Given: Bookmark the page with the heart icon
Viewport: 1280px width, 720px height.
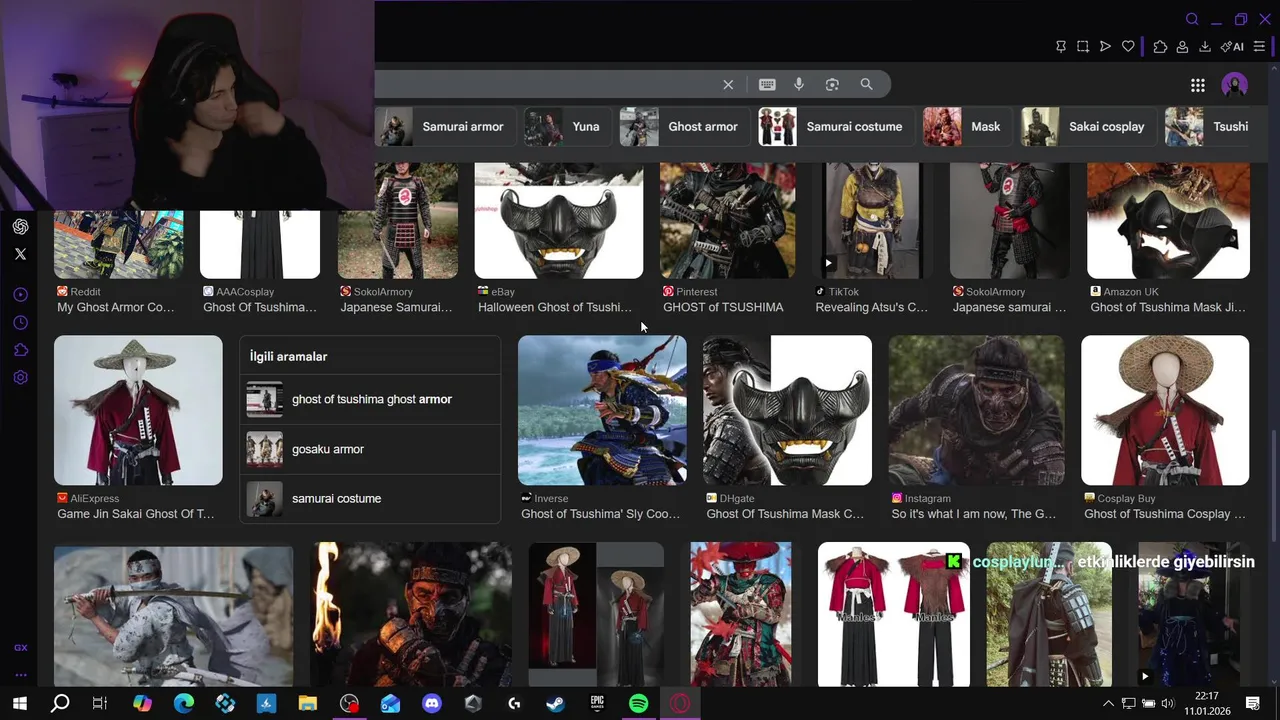Looking at the screenshot, I should [1128, 47].
